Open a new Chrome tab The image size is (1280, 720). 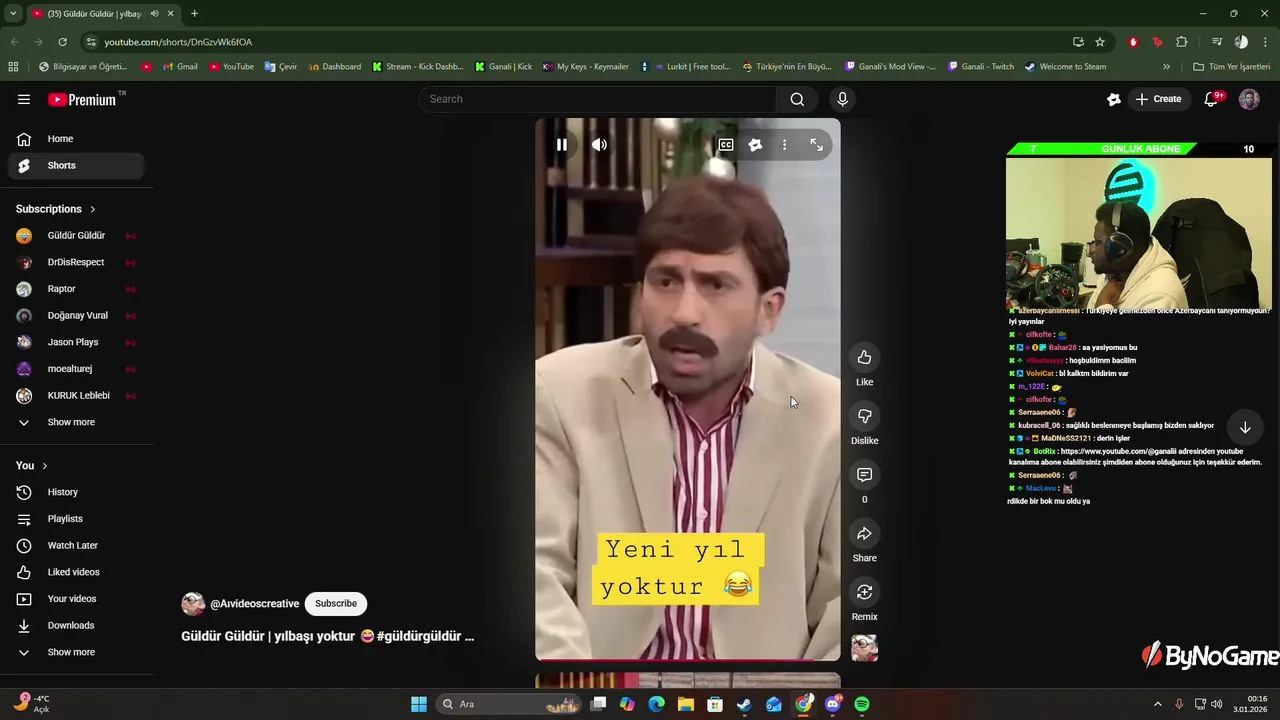point(194,14)
